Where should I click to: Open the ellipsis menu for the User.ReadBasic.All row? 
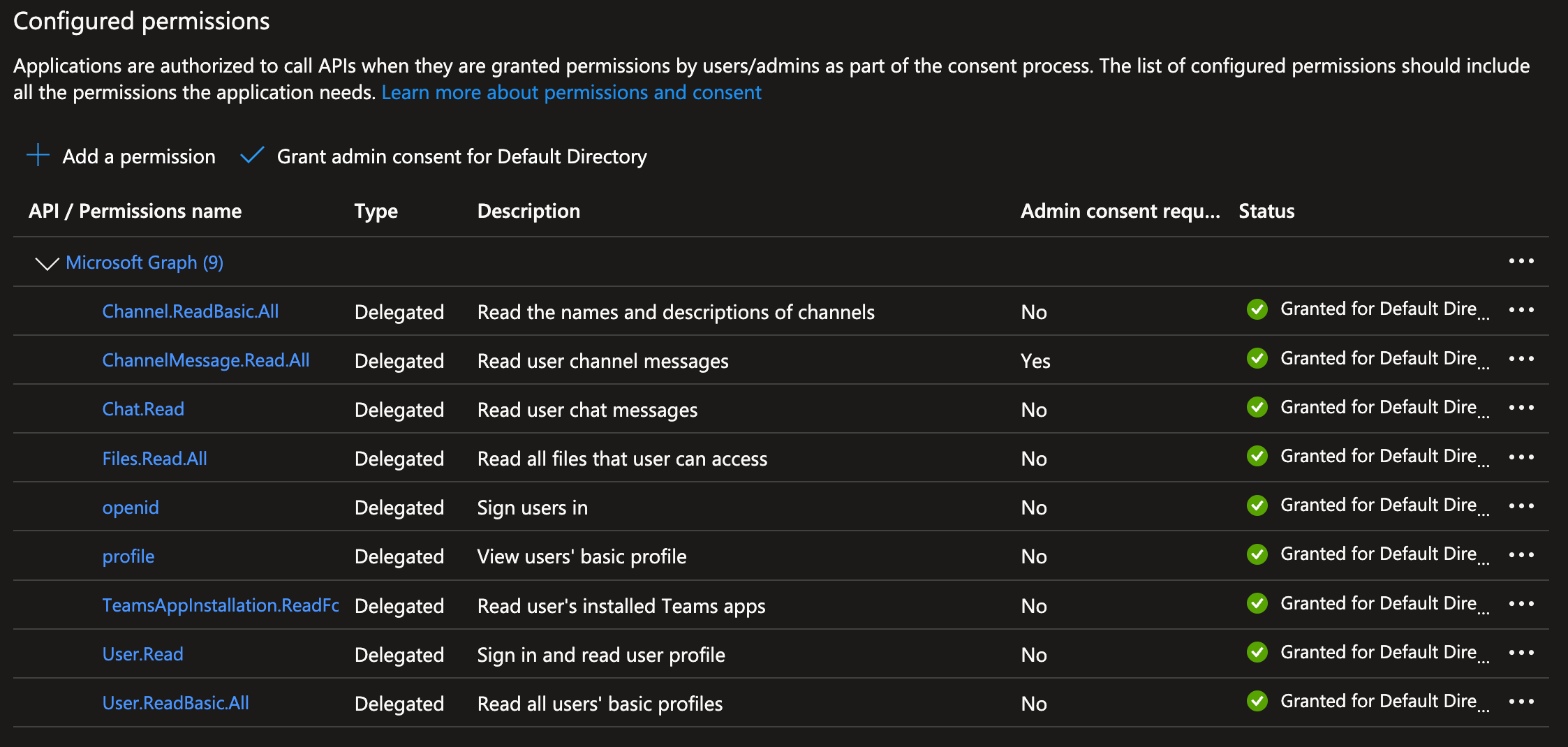(1521, 702)
